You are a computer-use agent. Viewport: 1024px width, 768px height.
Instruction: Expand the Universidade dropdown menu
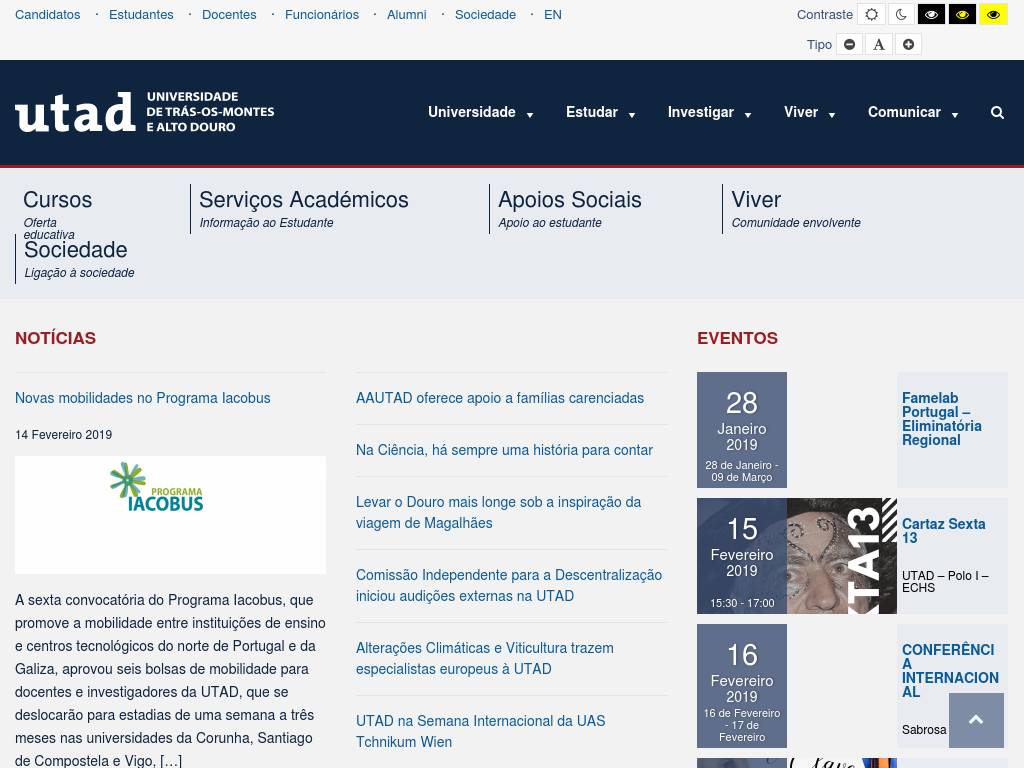[481, 113]
